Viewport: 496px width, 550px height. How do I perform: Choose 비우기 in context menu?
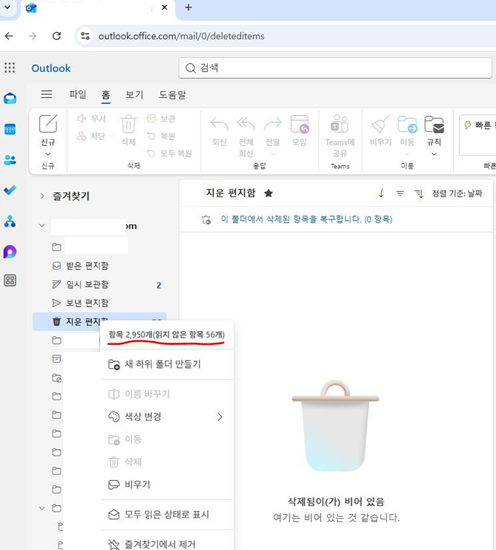coord(167,484)
